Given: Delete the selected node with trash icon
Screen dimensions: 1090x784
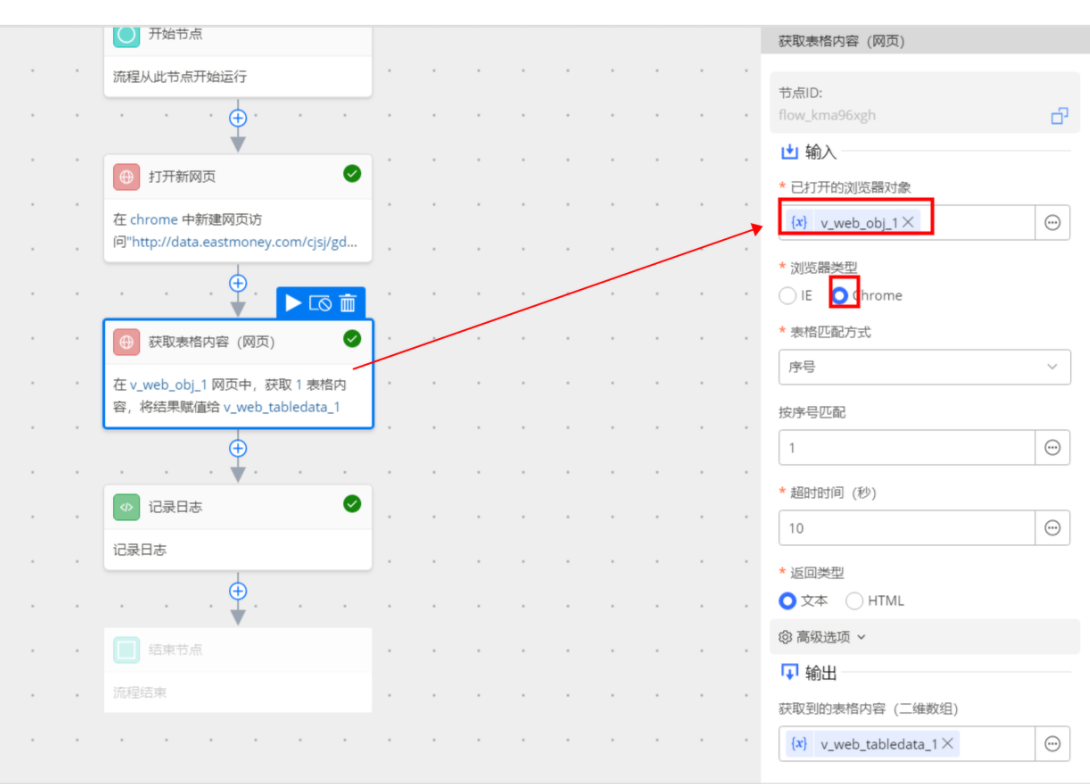Looking at the screenshot, I should coord(348,303).
